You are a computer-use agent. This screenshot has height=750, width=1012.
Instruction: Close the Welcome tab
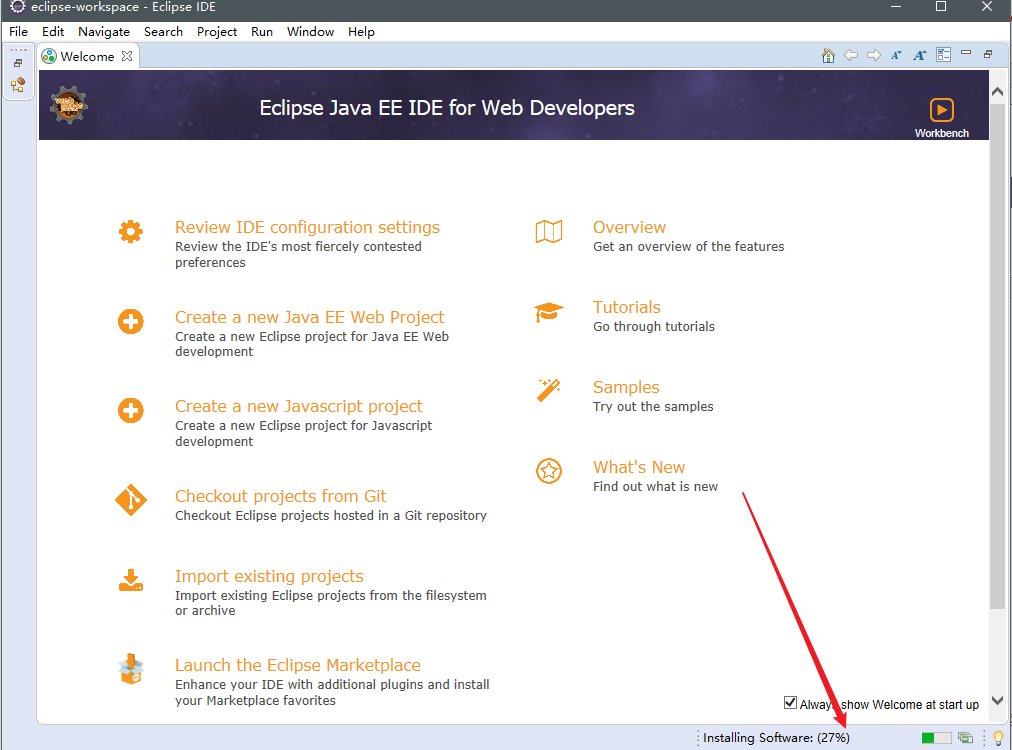click(127, 56)
